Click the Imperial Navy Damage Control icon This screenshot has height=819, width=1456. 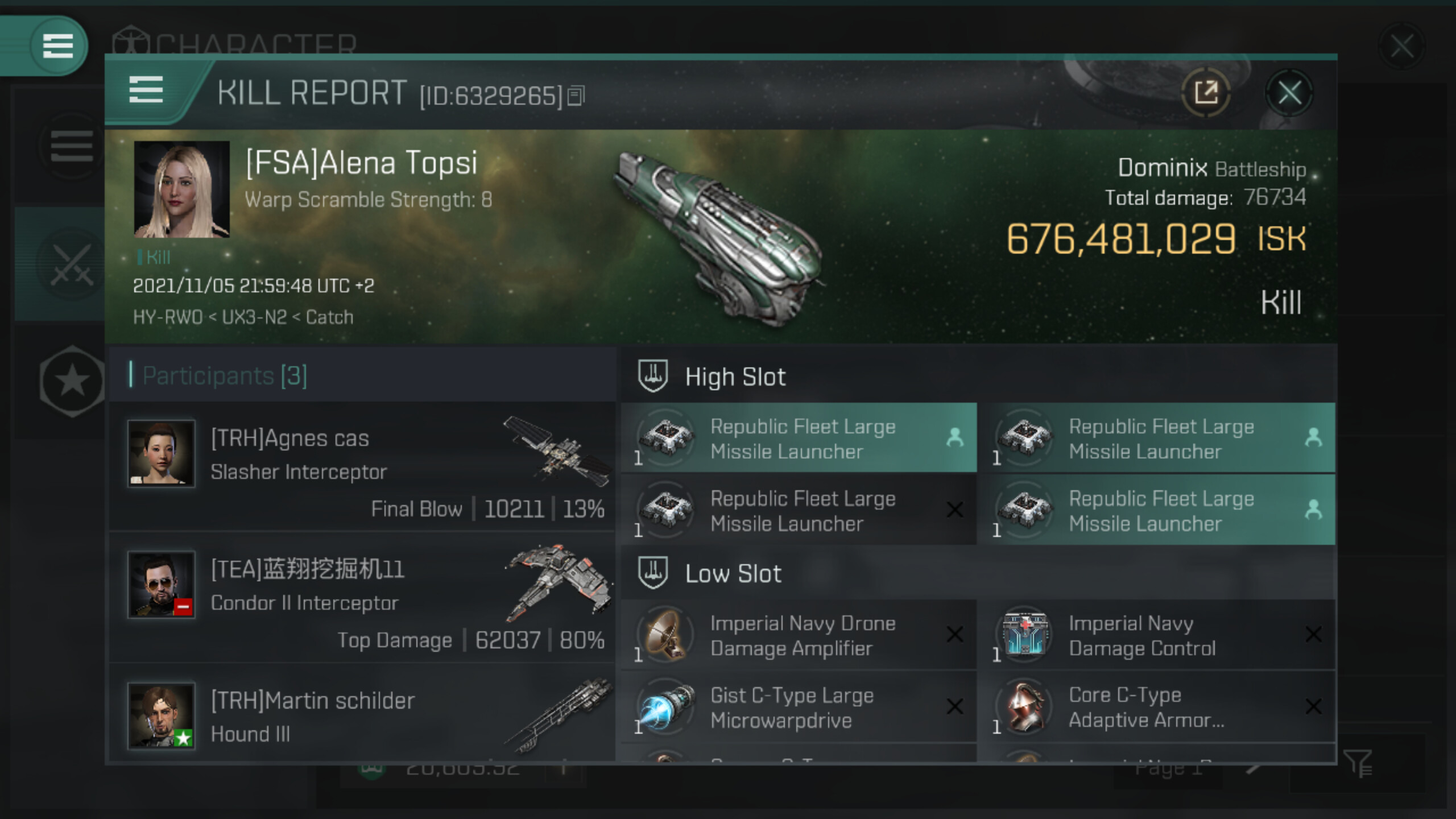1025,635
